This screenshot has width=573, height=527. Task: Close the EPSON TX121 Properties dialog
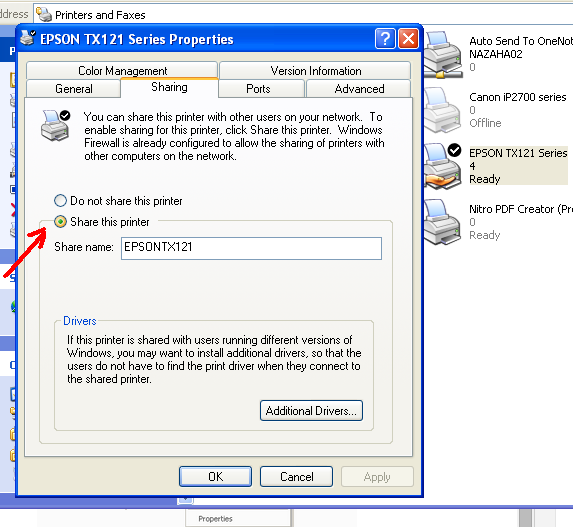pyautogui.click(x=408, y=39)
